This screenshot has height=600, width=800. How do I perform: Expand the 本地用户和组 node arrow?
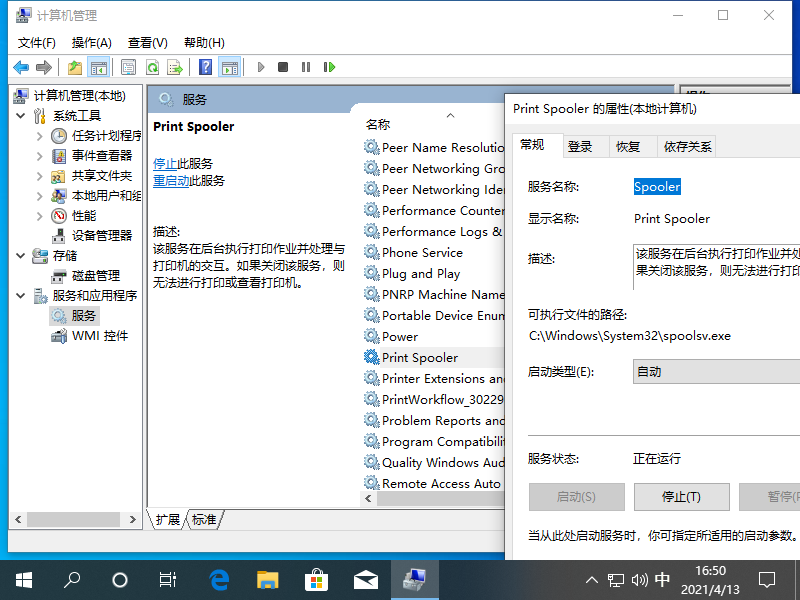[40, 196]
